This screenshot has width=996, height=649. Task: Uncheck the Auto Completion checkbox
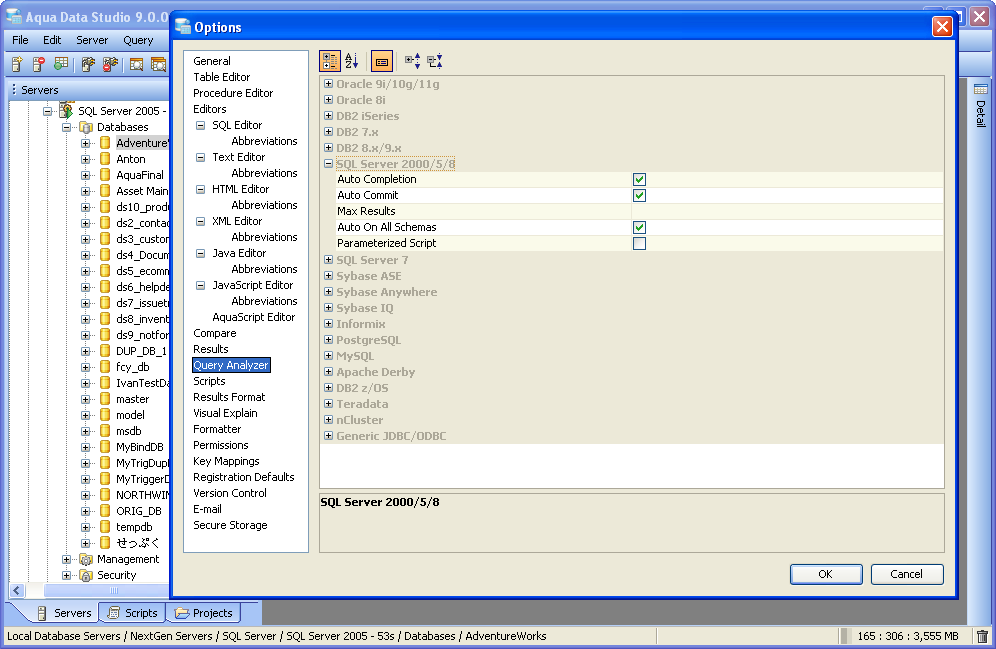pos(640,180)
